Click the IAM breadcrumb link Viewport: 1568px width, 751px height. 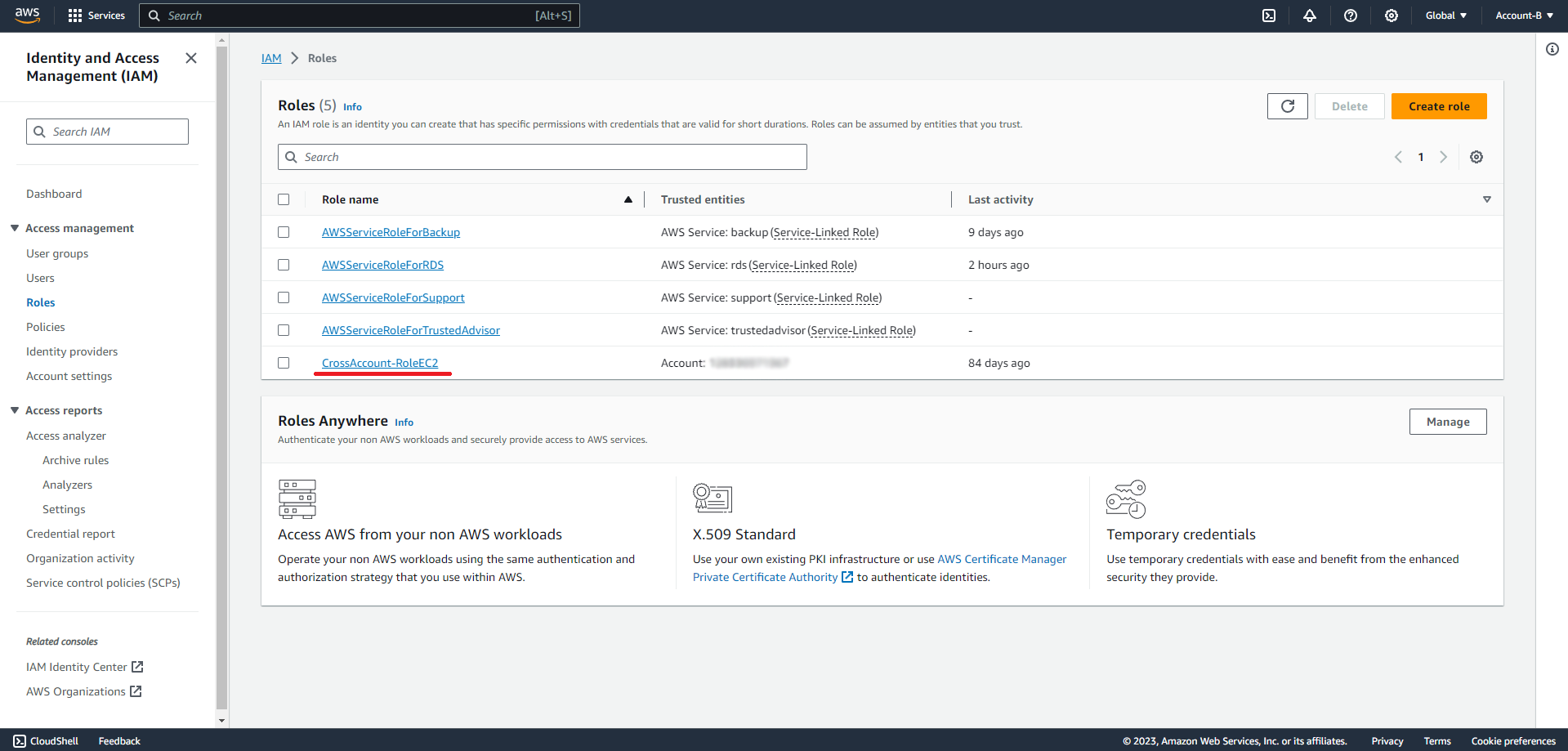coord(271,58)
